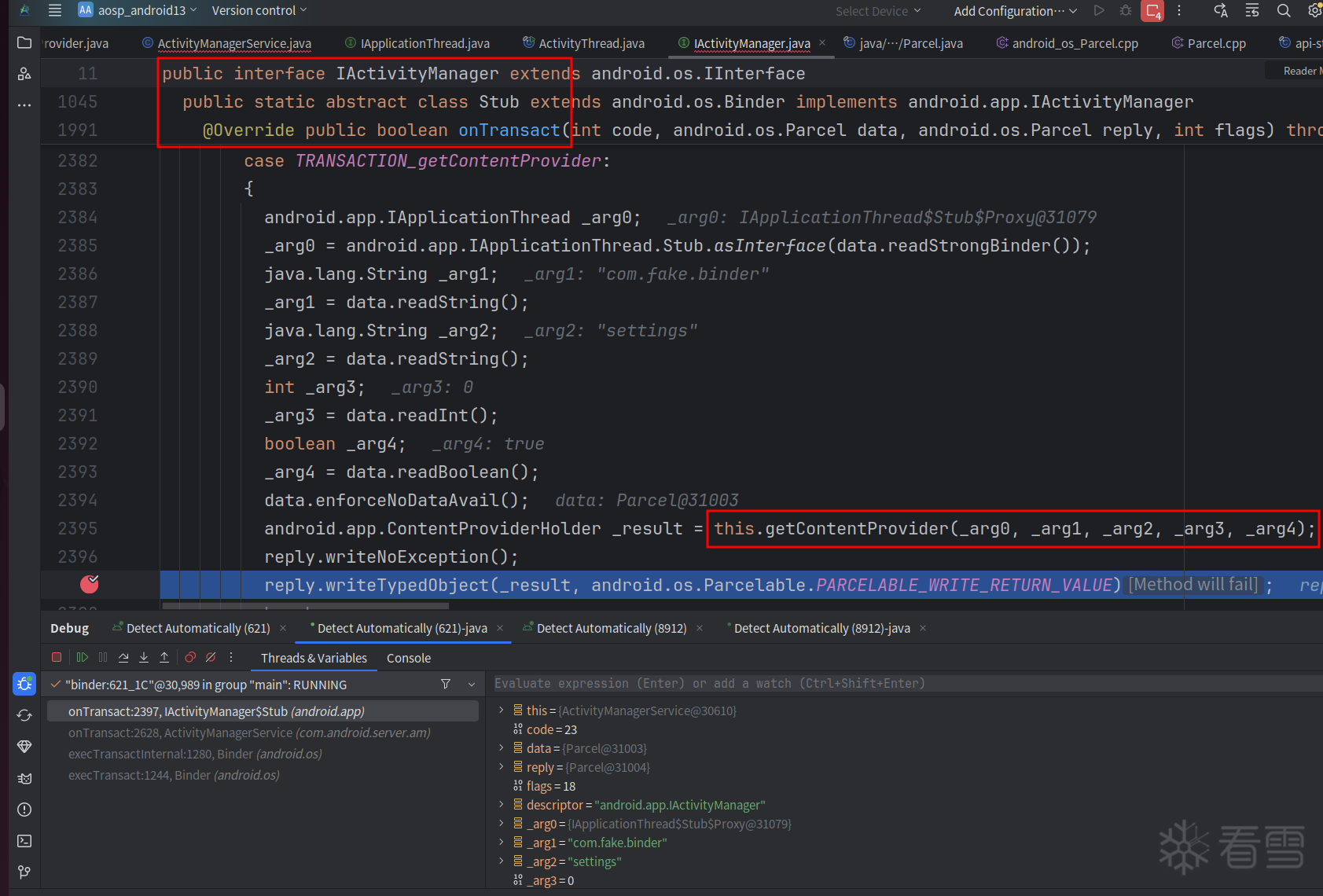Filter the thread frames list

tap(446, 684)
